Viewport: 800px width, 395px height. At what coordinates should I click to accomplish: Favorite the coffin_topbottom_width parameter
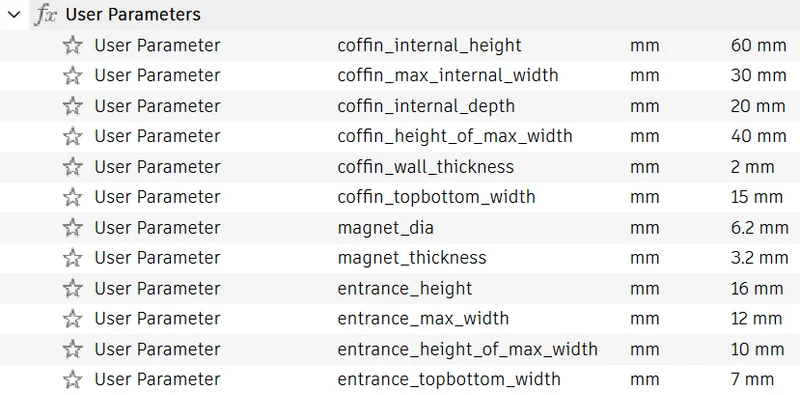(x=72, y=197)
